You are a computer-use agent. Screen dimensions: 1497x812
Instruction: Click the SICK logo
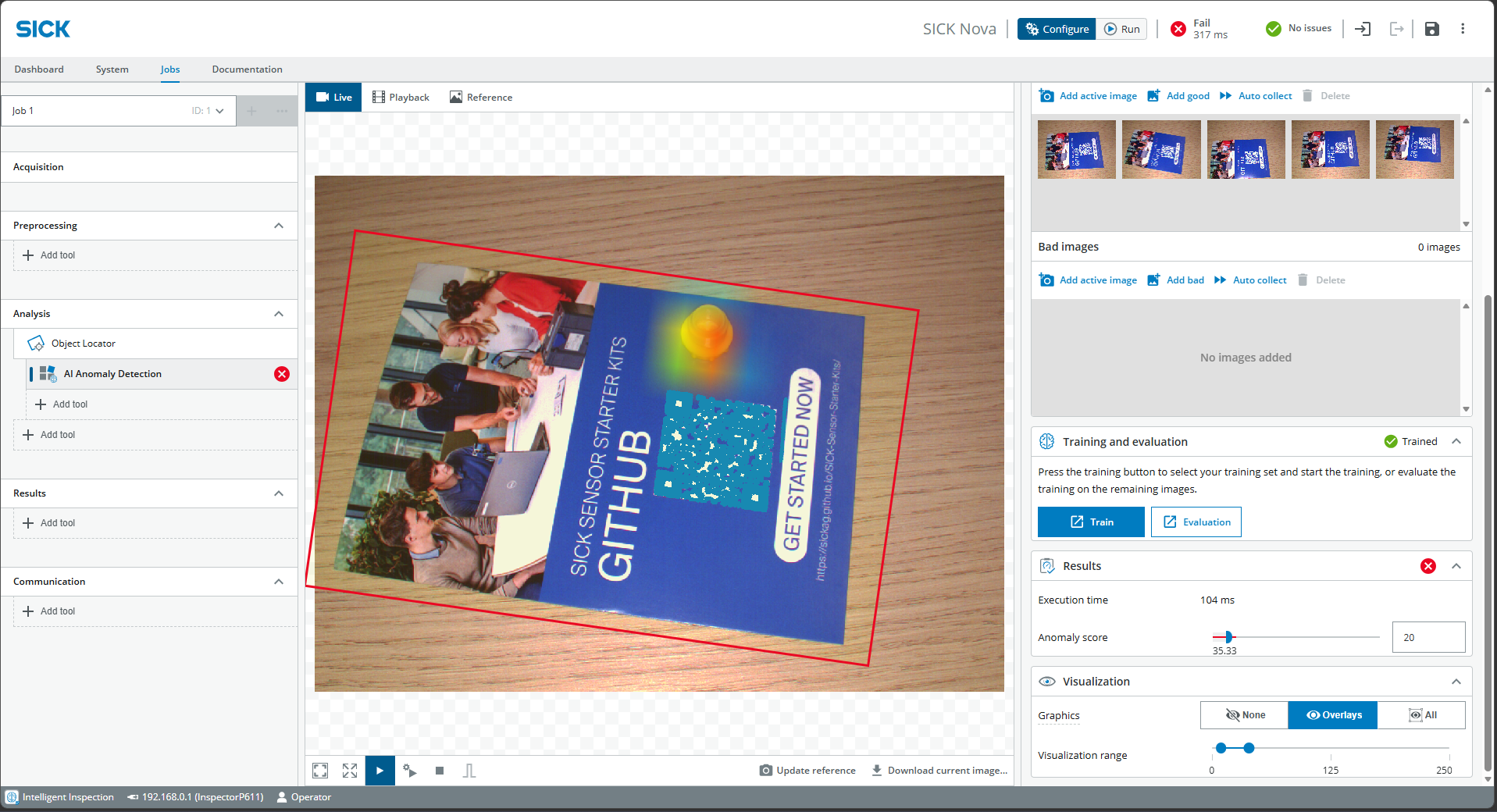click(x=43, y=29)
